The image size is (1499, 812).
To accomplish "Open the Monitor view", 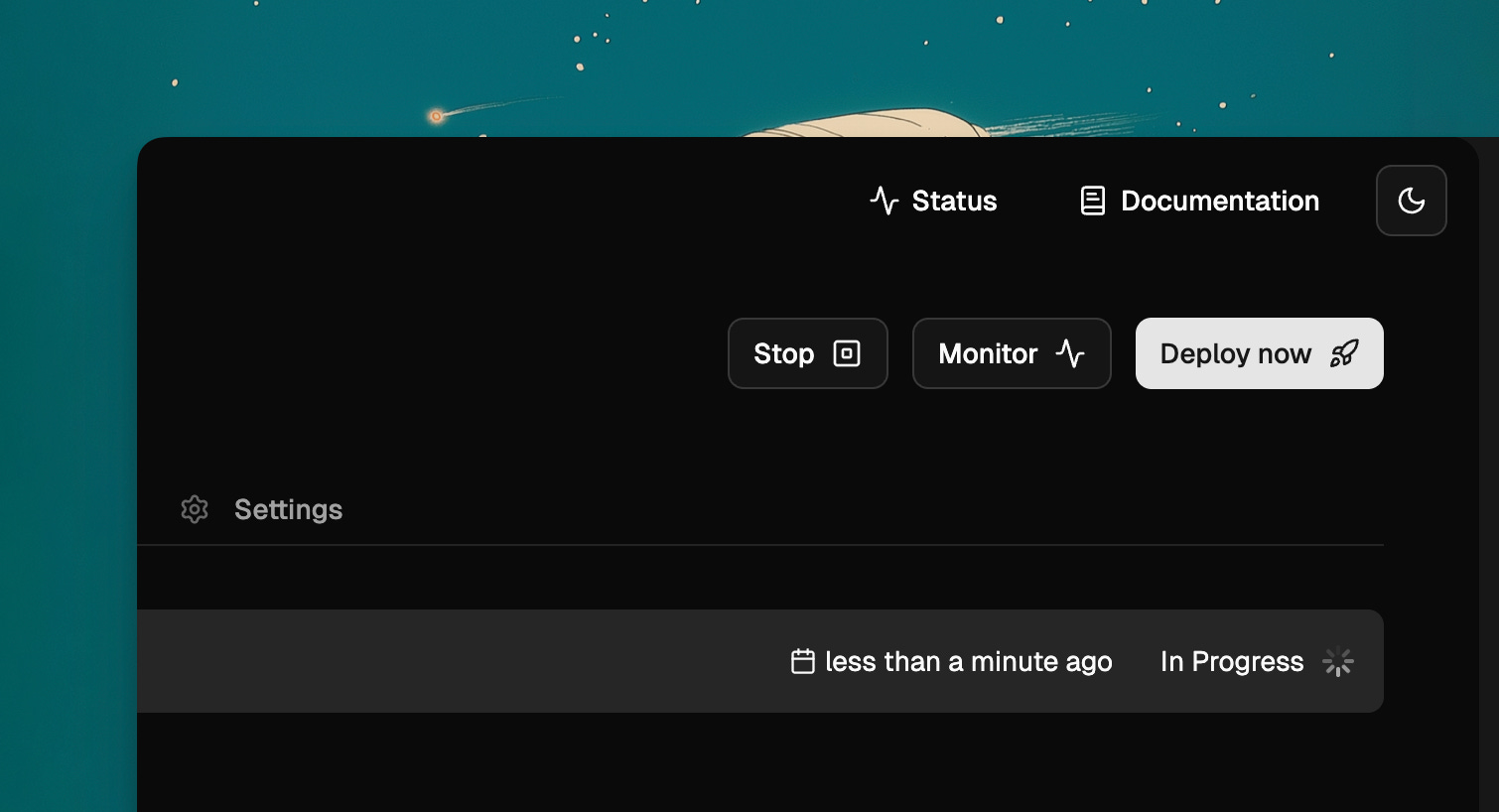I will [x=1012, y=353].
